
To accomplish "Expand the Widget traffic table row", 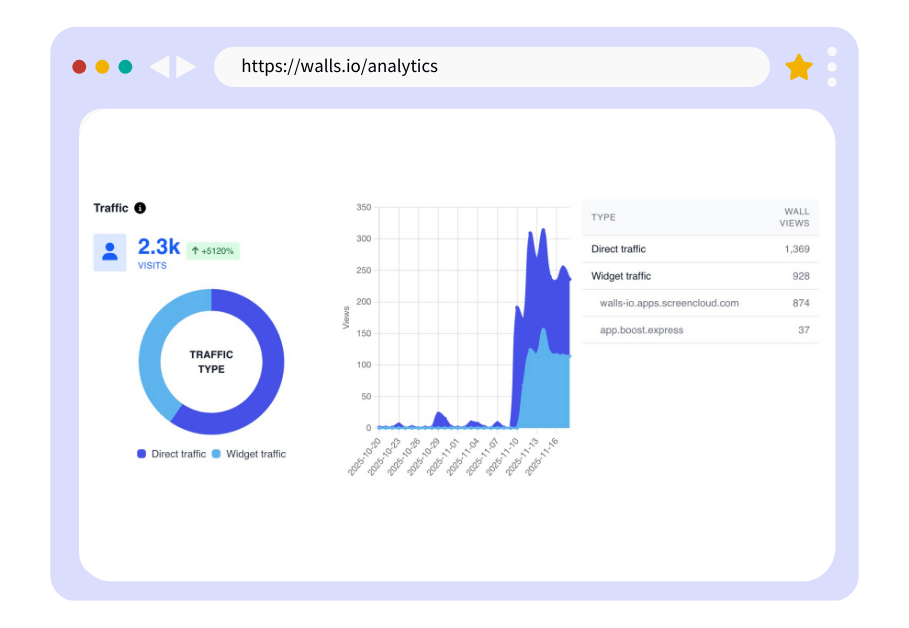I will click(x=620, y=276).
